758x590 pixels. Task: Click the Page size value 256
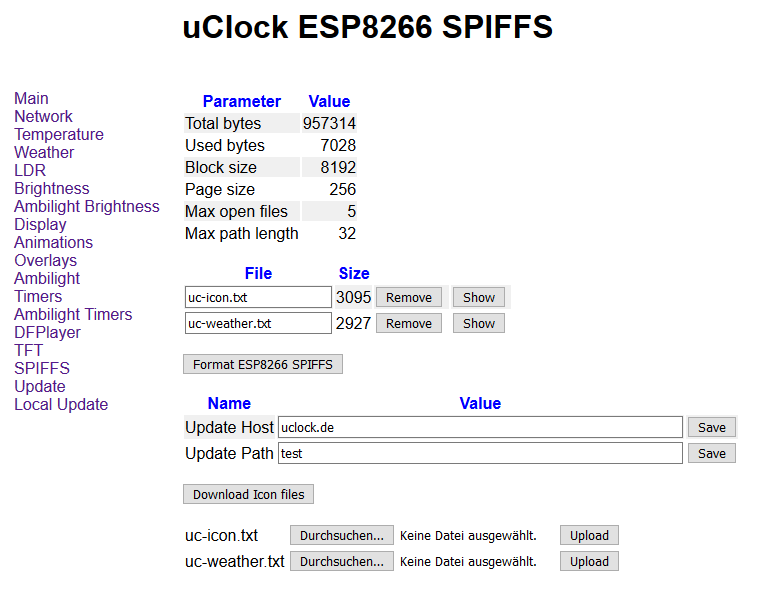click(343, 189)
